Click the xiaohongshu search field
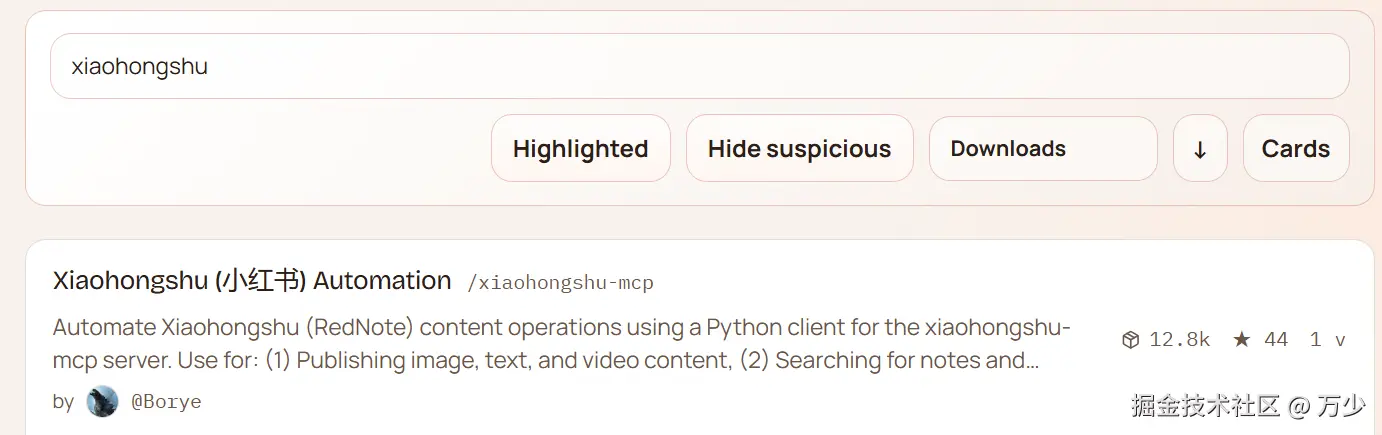The image size is (1382, 435). [x=699, y=67]
